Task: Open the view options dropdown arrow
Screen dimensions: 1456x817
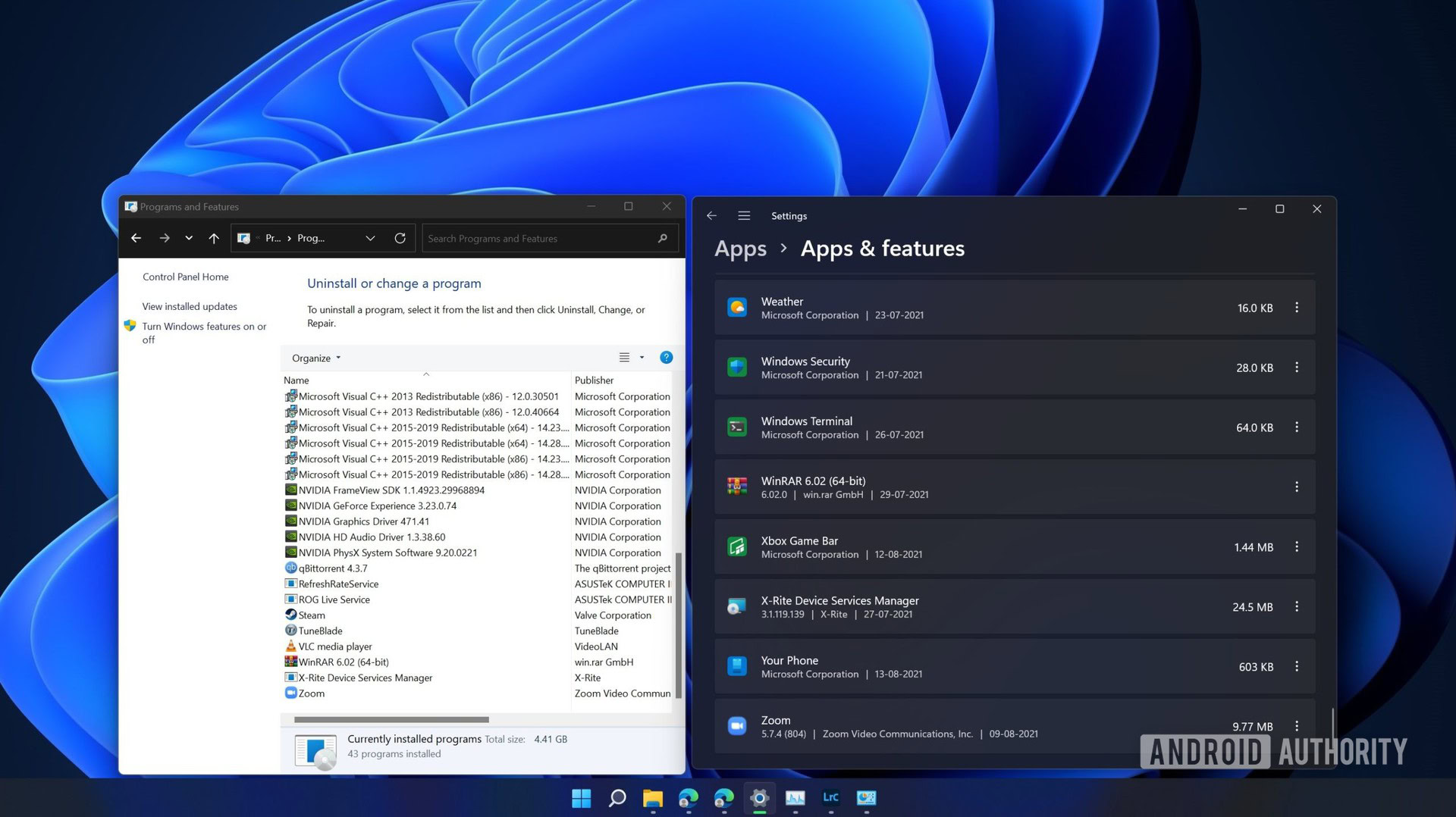Action: (642, 358)
